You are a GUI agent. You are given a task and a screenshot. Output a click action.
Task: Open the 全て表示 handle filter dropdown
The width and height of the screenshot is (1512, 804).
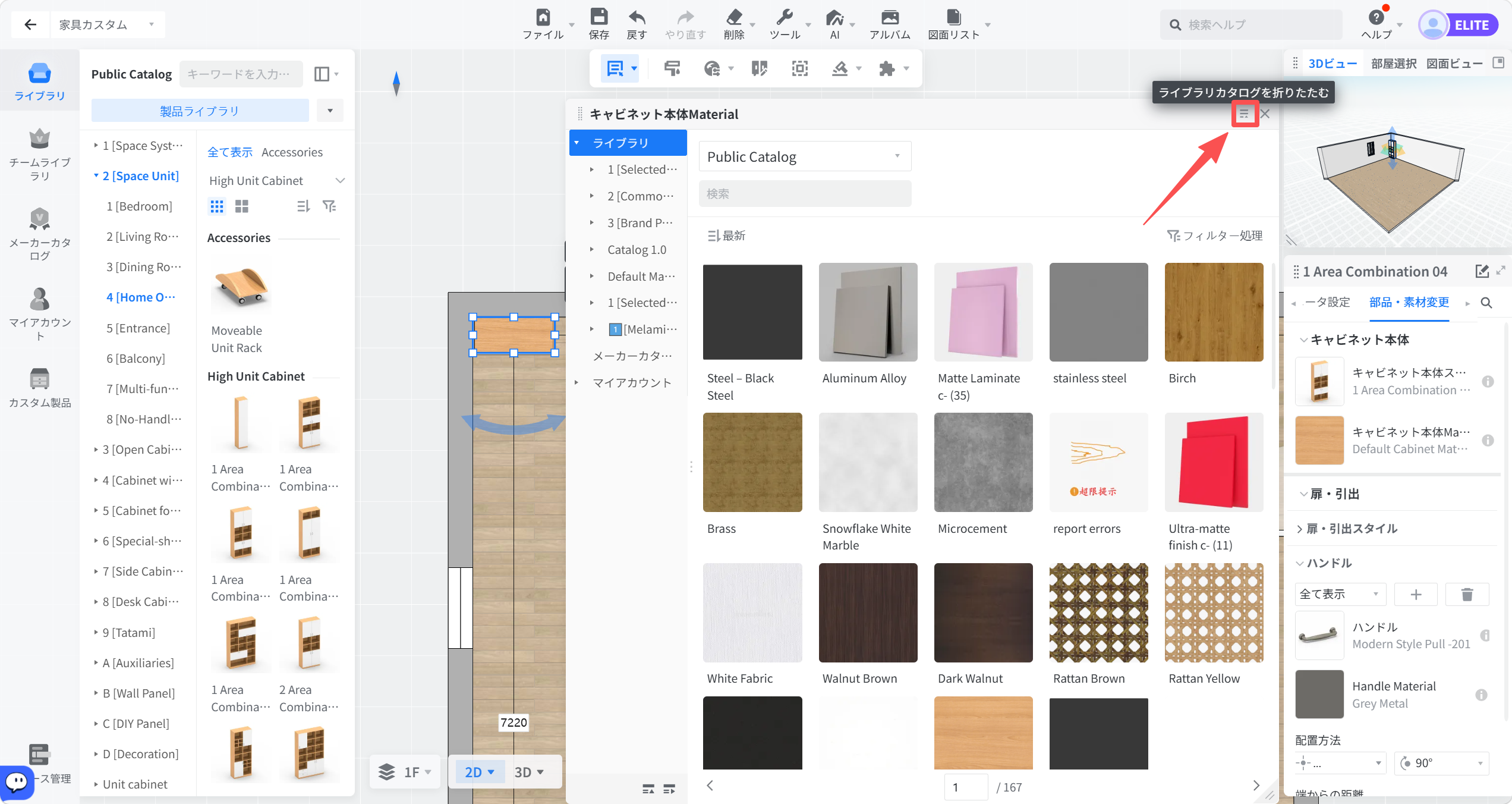point(1340,594)
